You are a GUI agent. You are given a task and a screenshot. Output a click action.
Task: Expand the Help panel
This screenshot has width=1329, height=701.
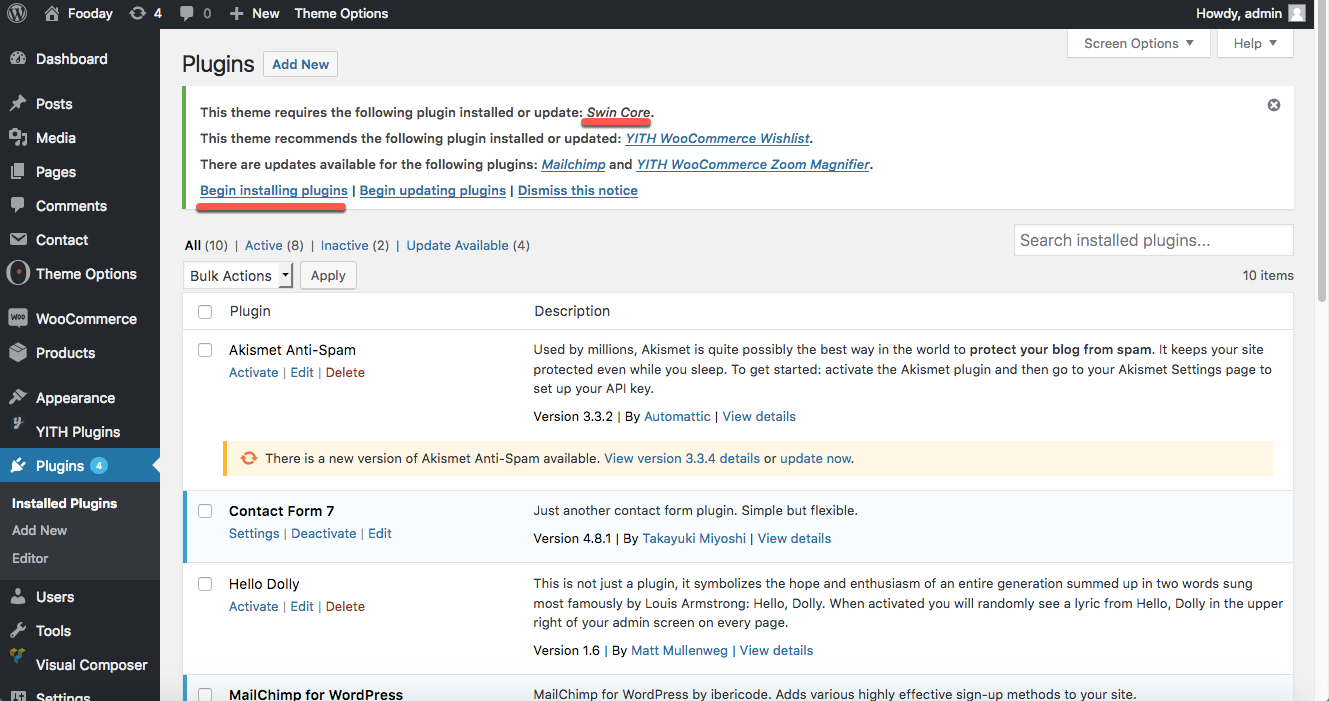pyautogui.click(x=1255, y=44)
